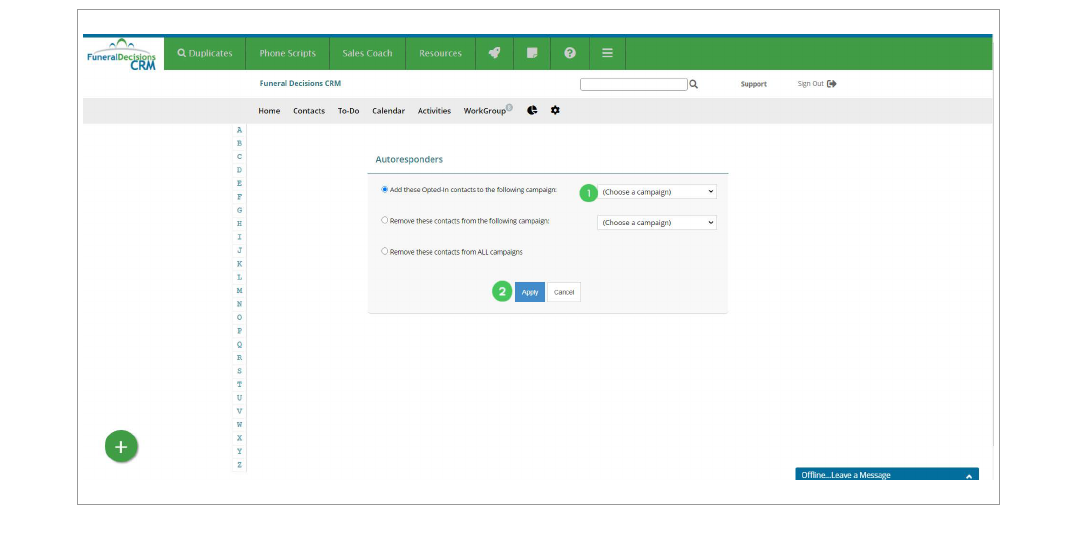
Task: Go to the Calendar menu item
Action: [x=388, y=111]
